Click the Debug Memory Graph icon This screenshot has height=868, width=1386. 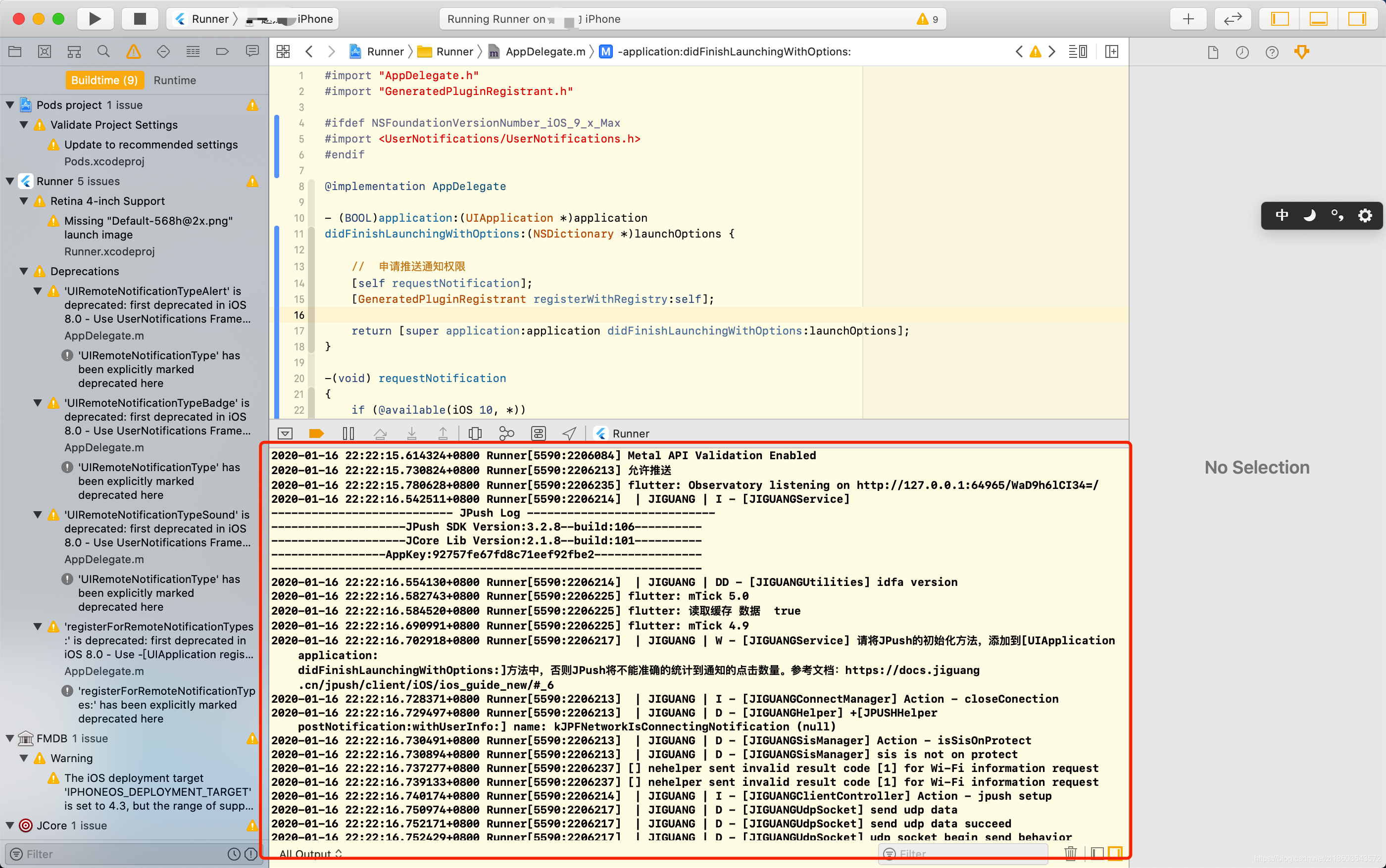tap(506, 434)
